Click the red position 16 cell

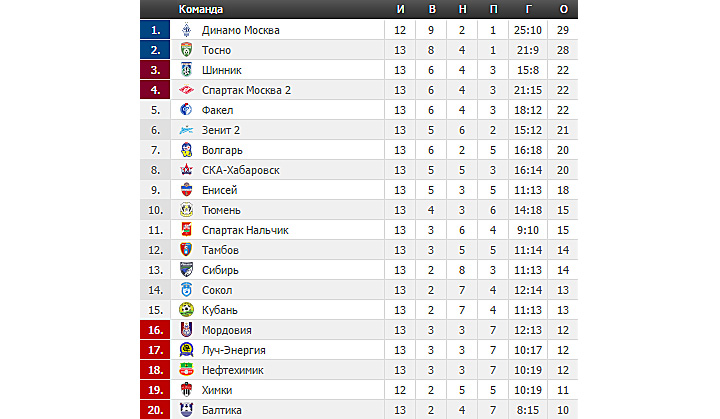coord(155,330)
